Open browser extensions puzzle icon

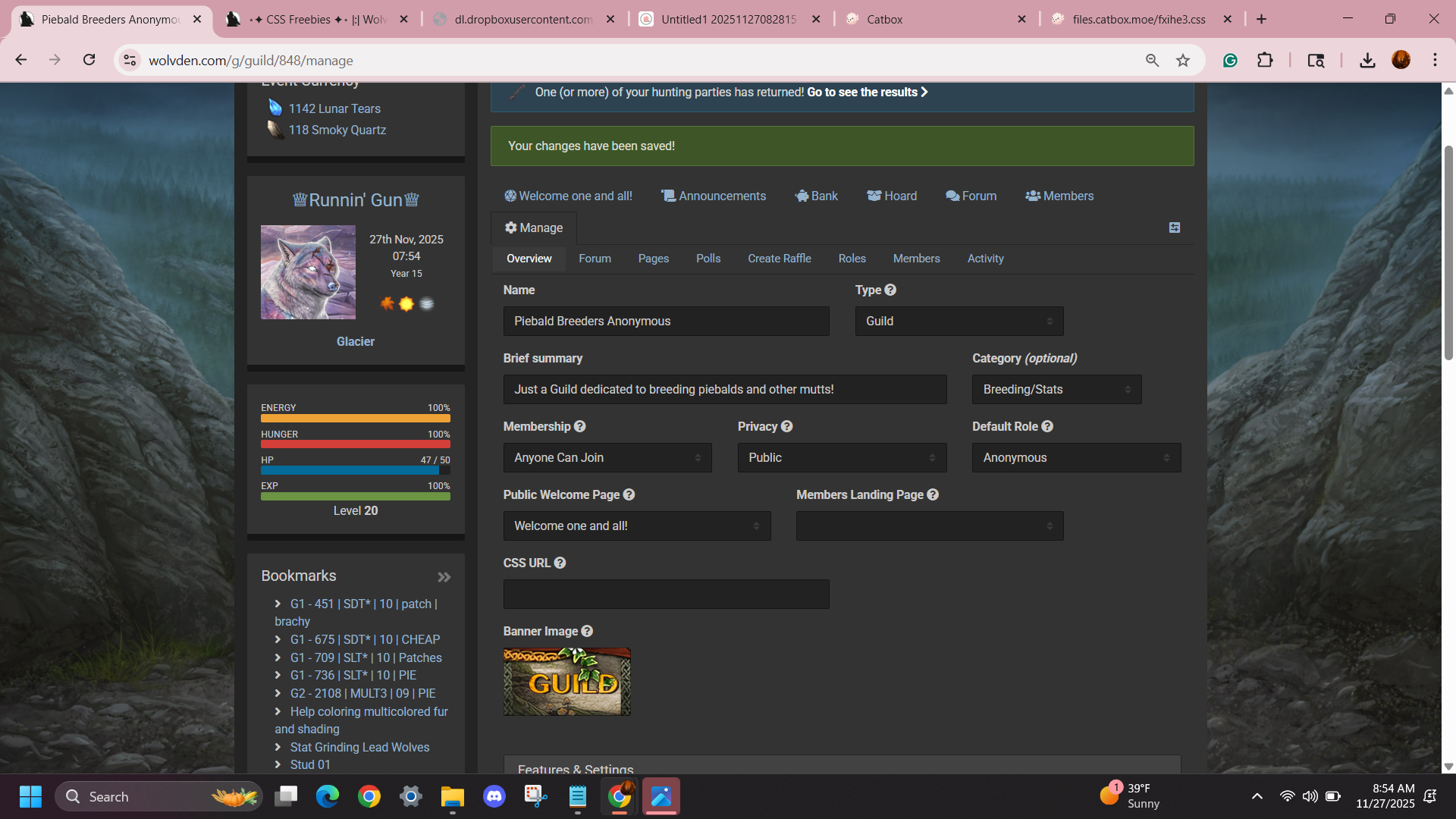pyautogui.click(x=1265, y=61)
